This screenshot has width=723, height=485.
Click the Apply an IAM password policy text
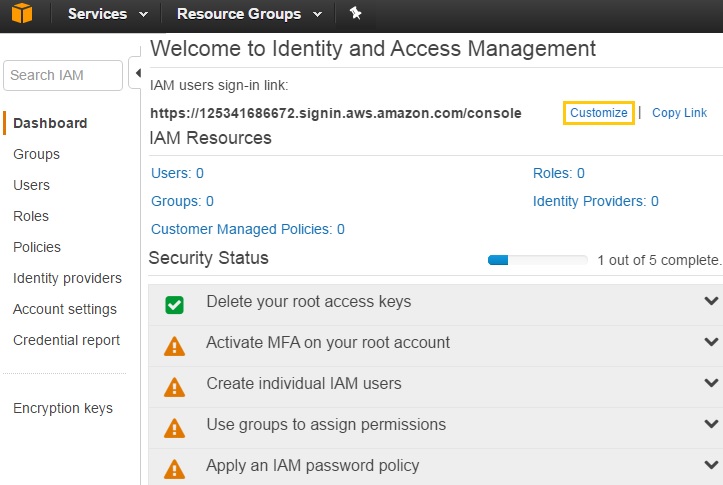click(x=313, y=466)
